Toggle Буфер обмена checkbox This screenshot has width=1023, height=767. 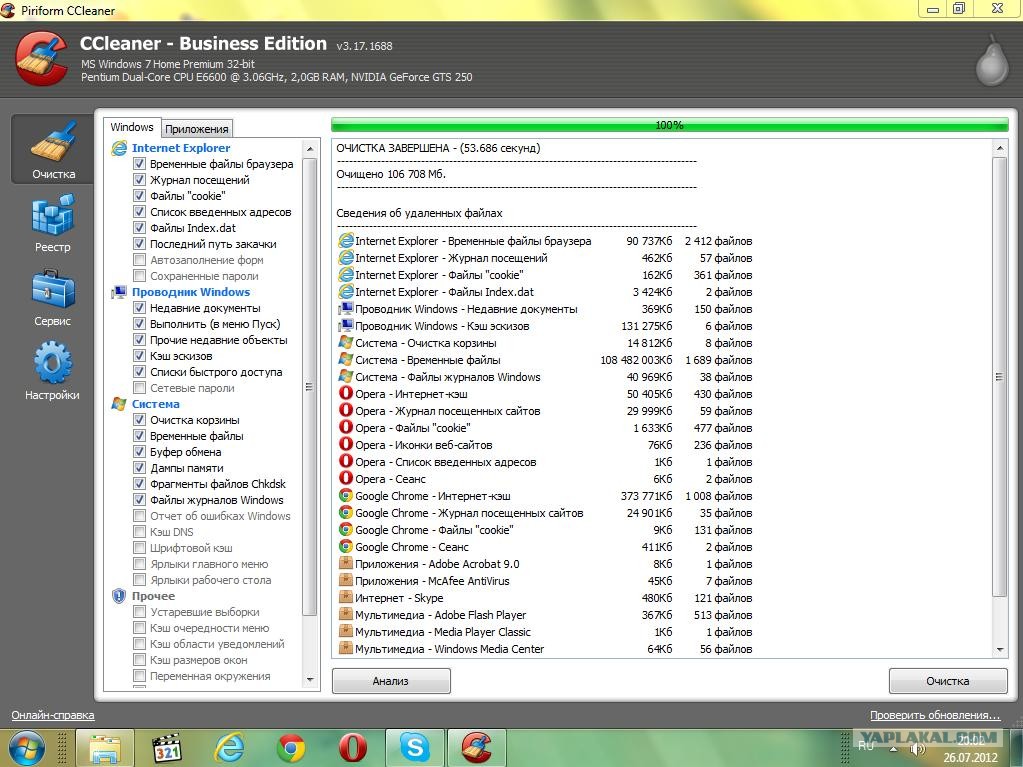coord(139,451)
